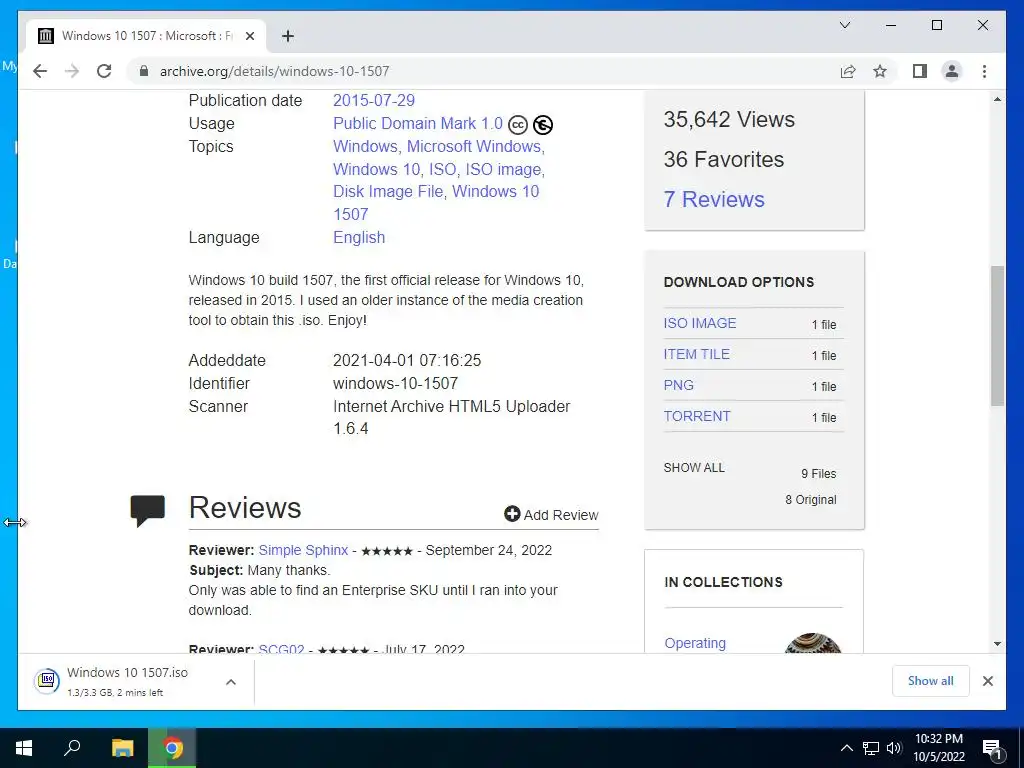
Task: Show hidden tray icons
Action: tap(846, 748)
